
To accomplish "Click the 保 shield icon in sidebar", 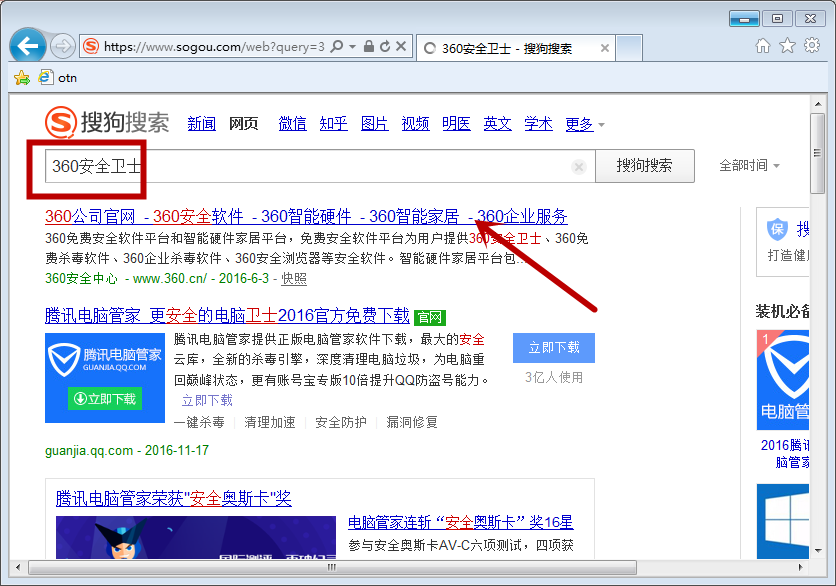I will click(x=777, y=229).
